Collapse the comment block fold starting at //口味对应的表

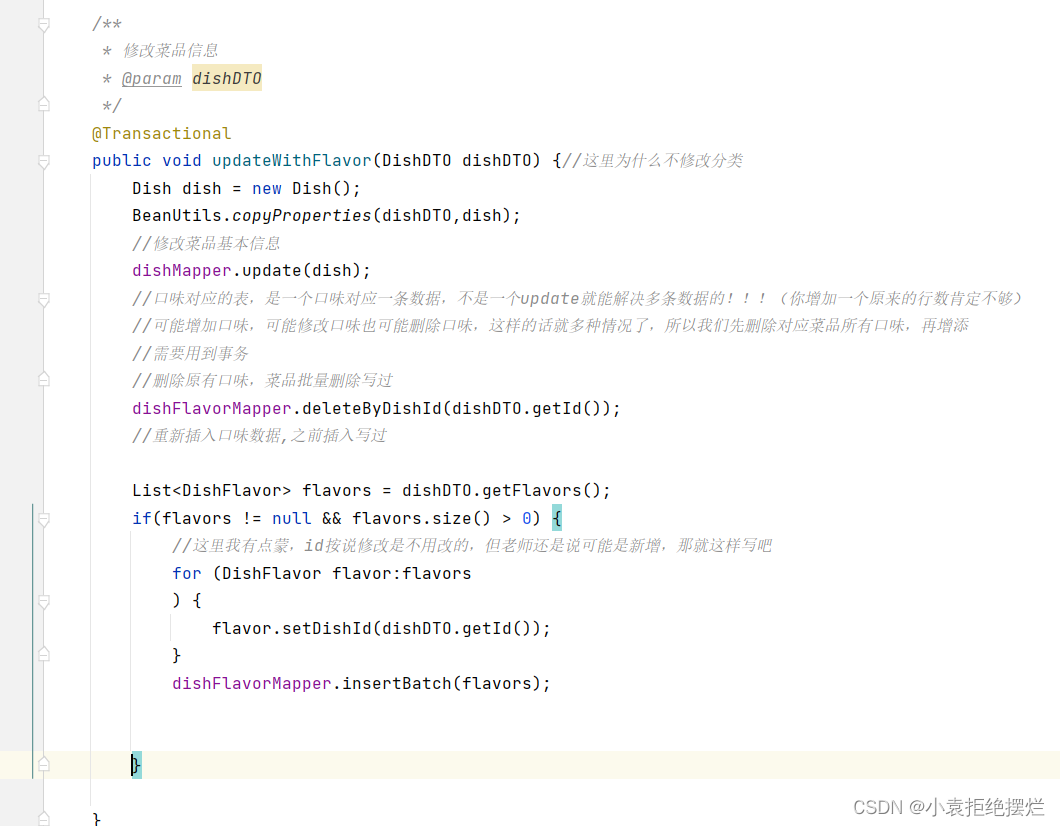pos(44,299)
